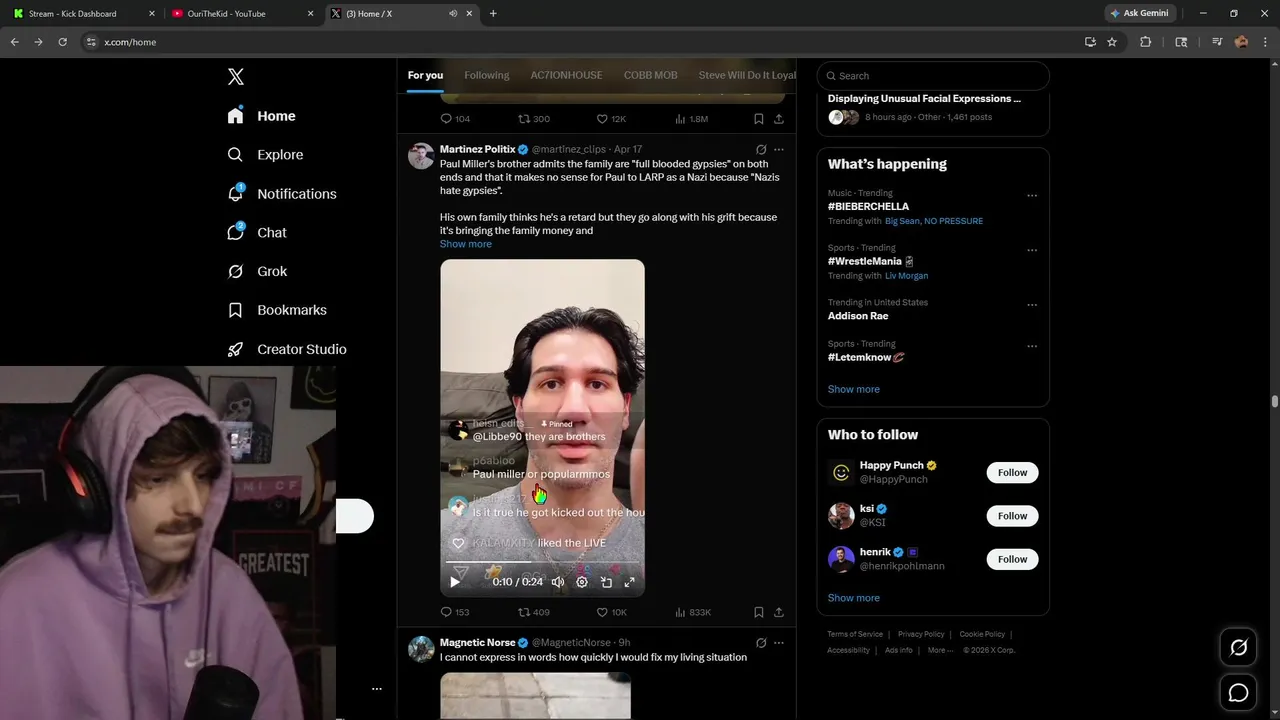The width and height of the screenshot is (1280, 720).
Task: Switch to Steve Will Do It Loyal tab
Action: pyautogui.click(x=747, y=75)
